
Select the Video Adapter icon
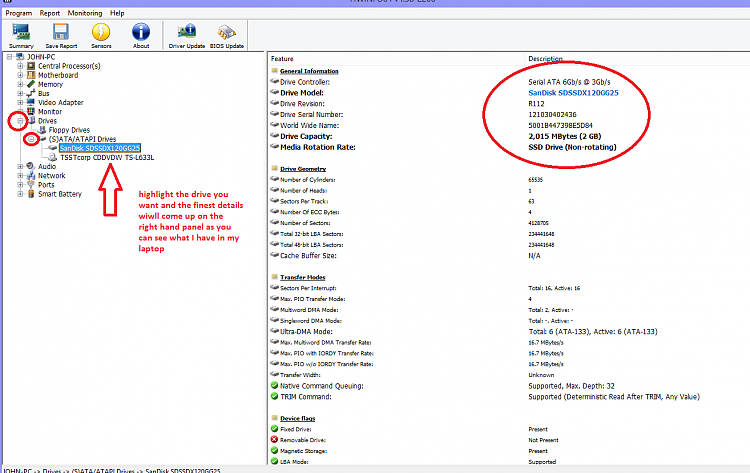point(31,102)
